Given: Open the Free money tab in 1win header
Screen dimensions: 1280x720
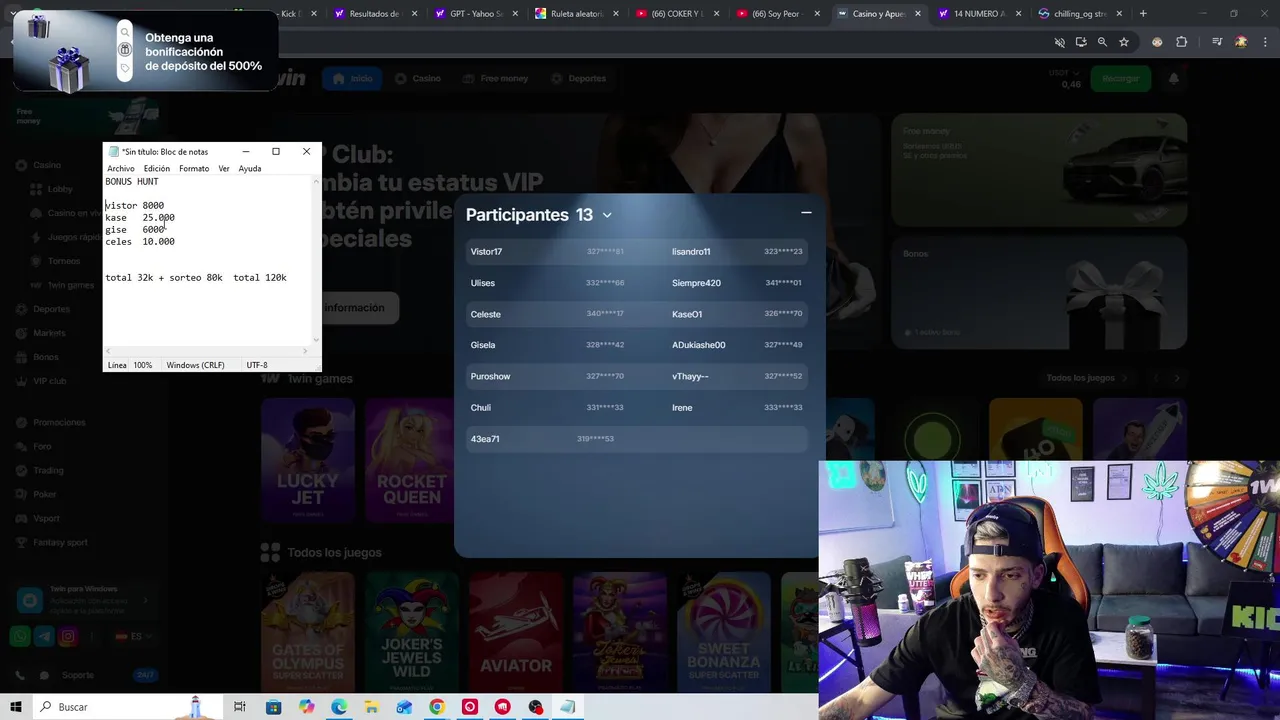Looking at the screenshot, I should [x=494, y=78].
